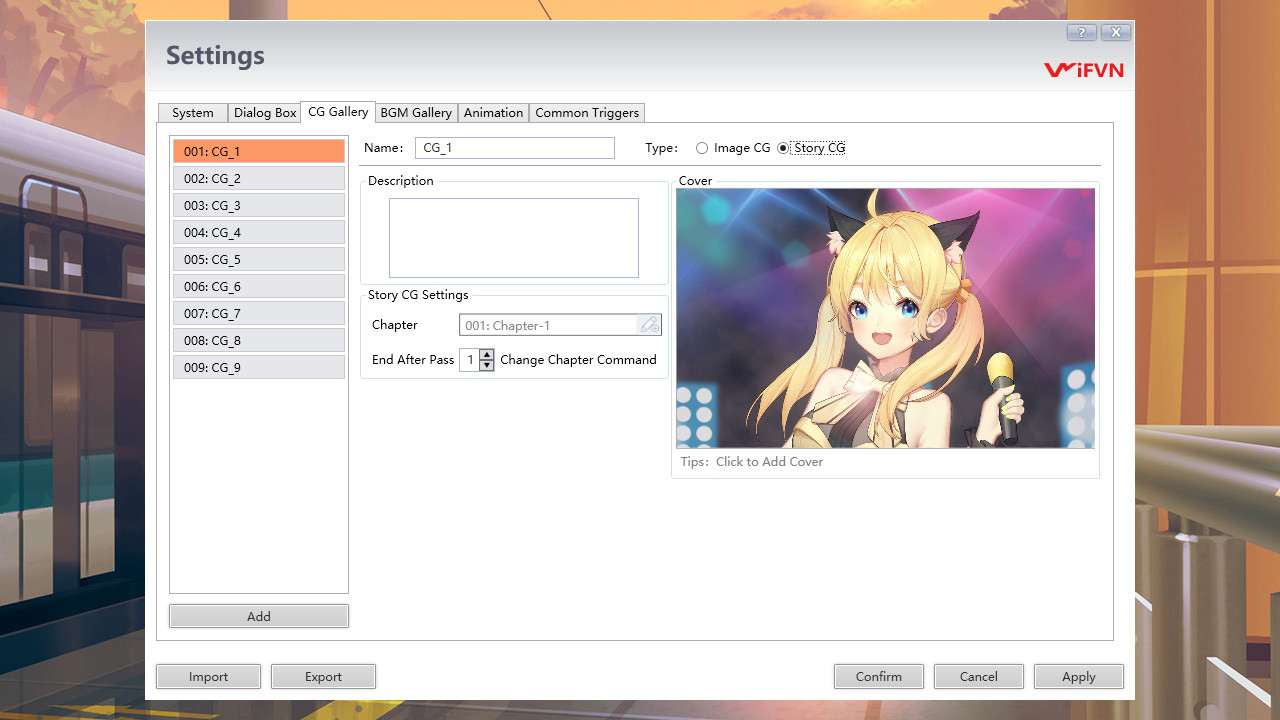
Task: Click the red WiFVN logo
Action: pos(1084,70)
